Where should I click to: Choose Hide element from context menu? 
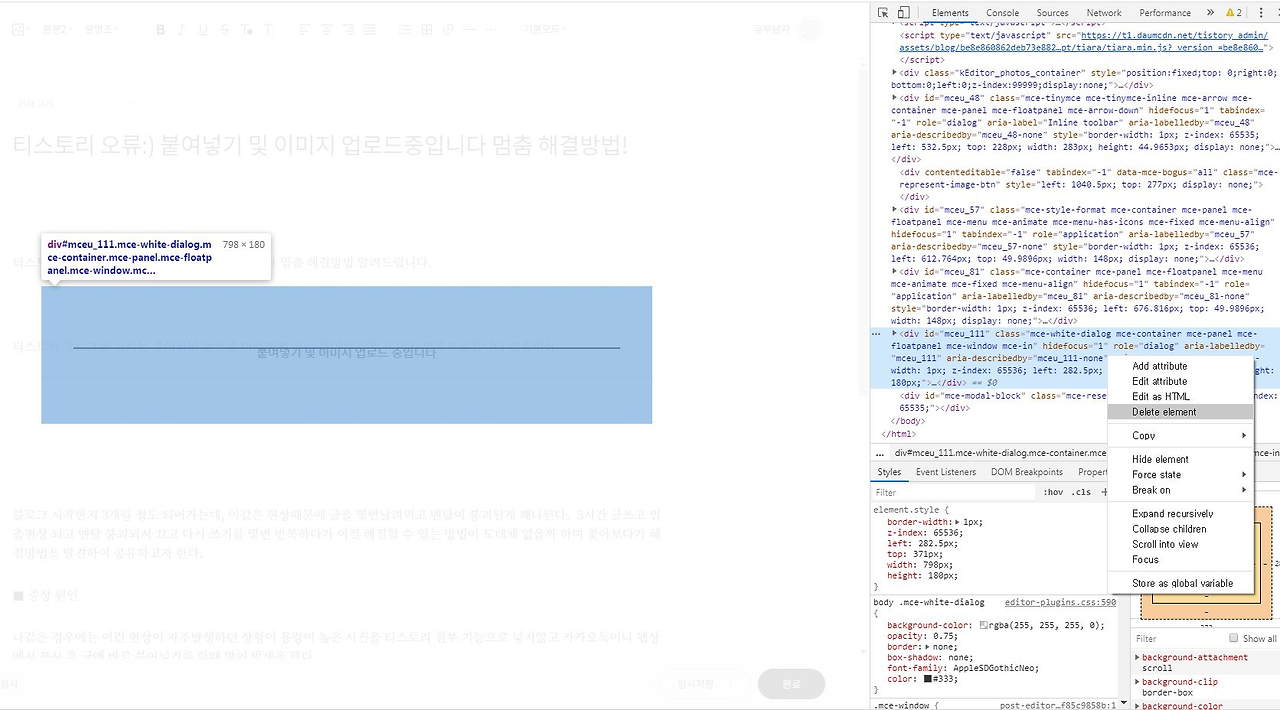pyautogui.click(x=1180, y=459)
